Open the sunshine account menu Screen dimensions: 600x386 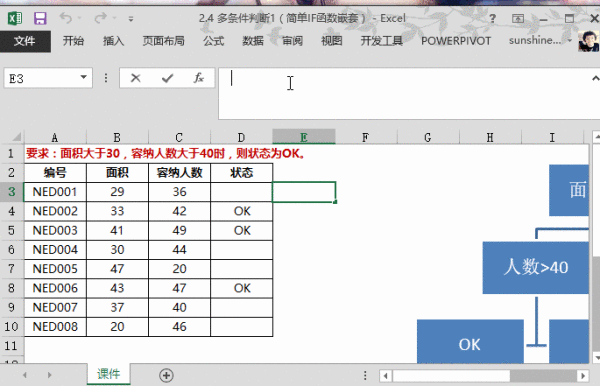[540, 40]
